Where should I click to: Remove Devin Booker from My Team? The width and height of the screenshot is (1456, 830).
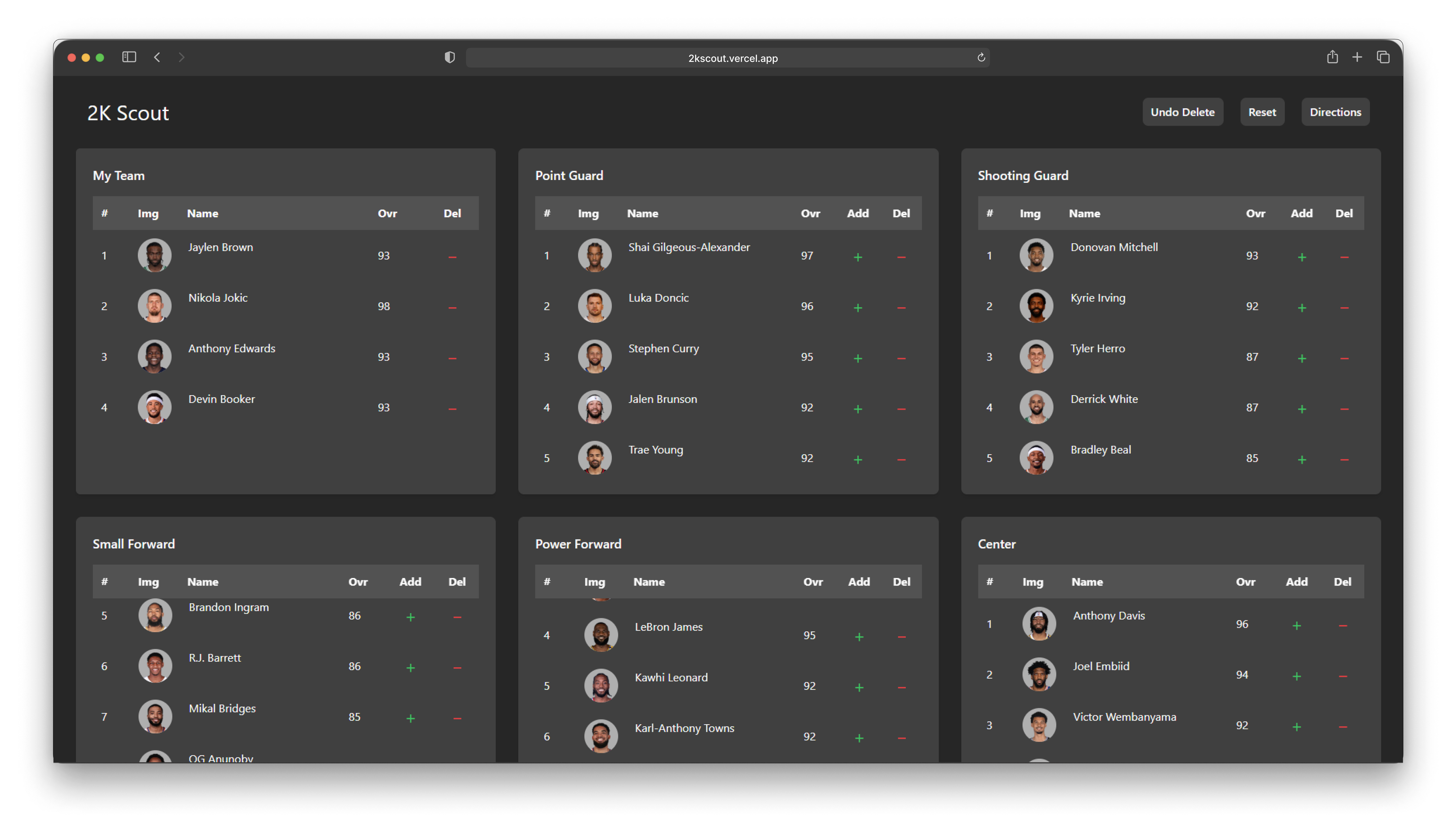pyautogui.click(x=452, y=409)
